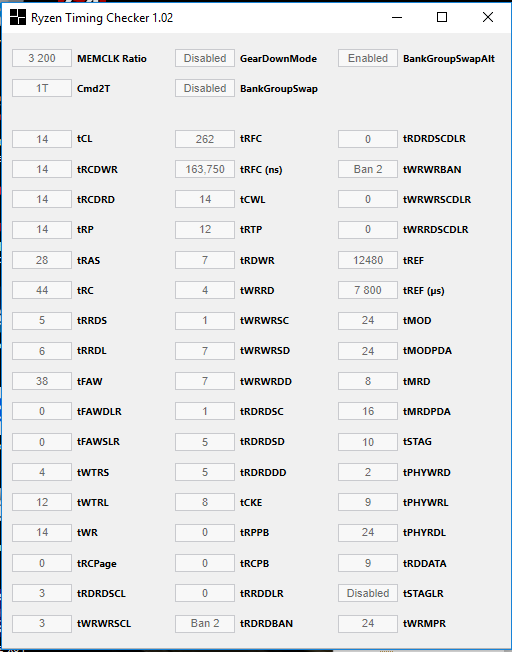Maximize the Ryzen Timing Checker window

(x=442, y=17)
